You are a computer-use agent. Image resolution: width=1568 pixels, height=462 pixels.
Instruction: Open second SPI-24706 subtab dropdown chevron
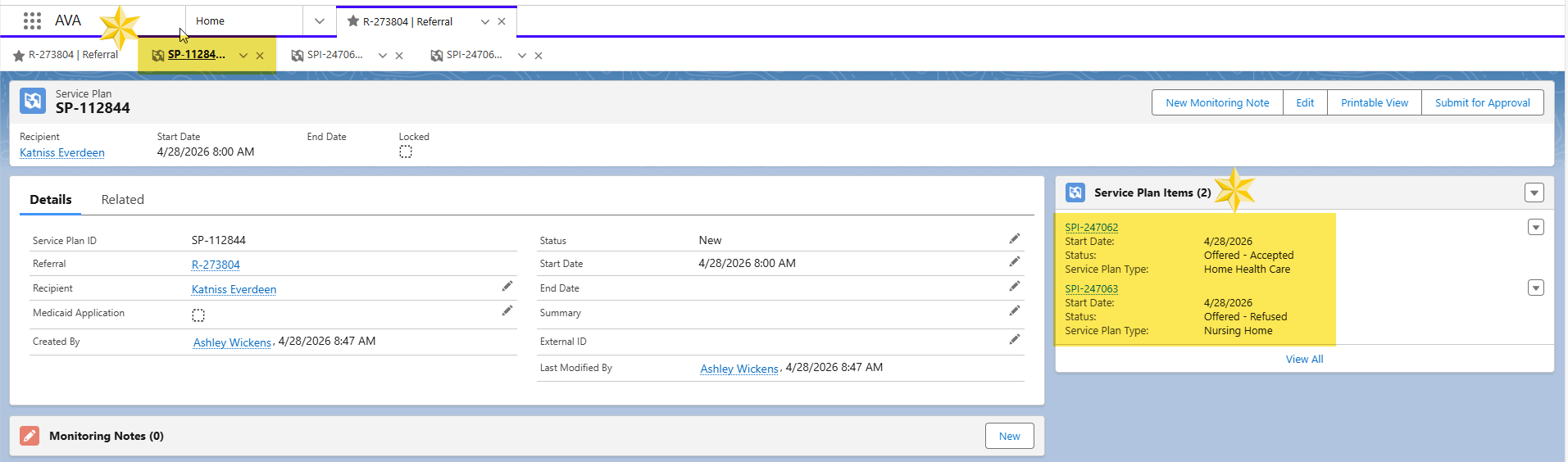coord(522,56)
